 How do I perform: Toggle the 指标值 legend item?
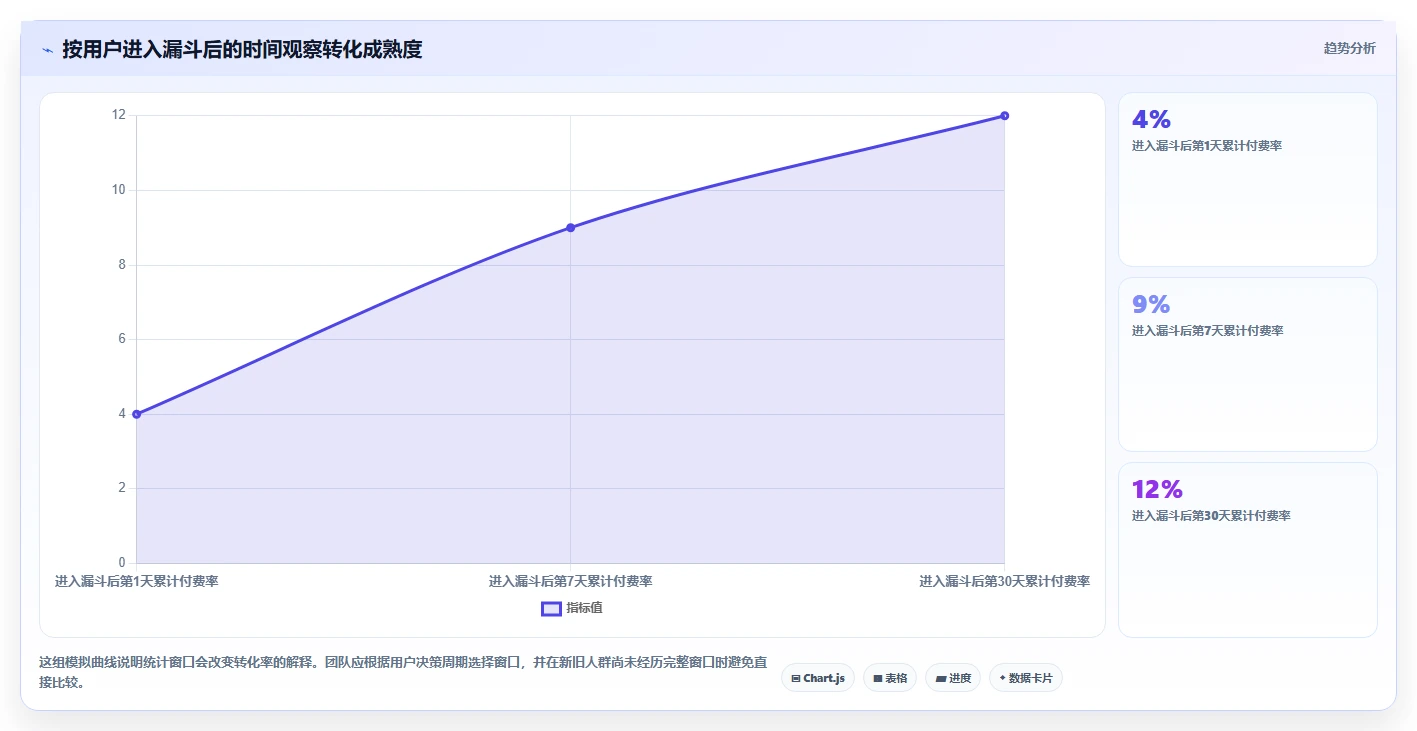coord(572,608)
